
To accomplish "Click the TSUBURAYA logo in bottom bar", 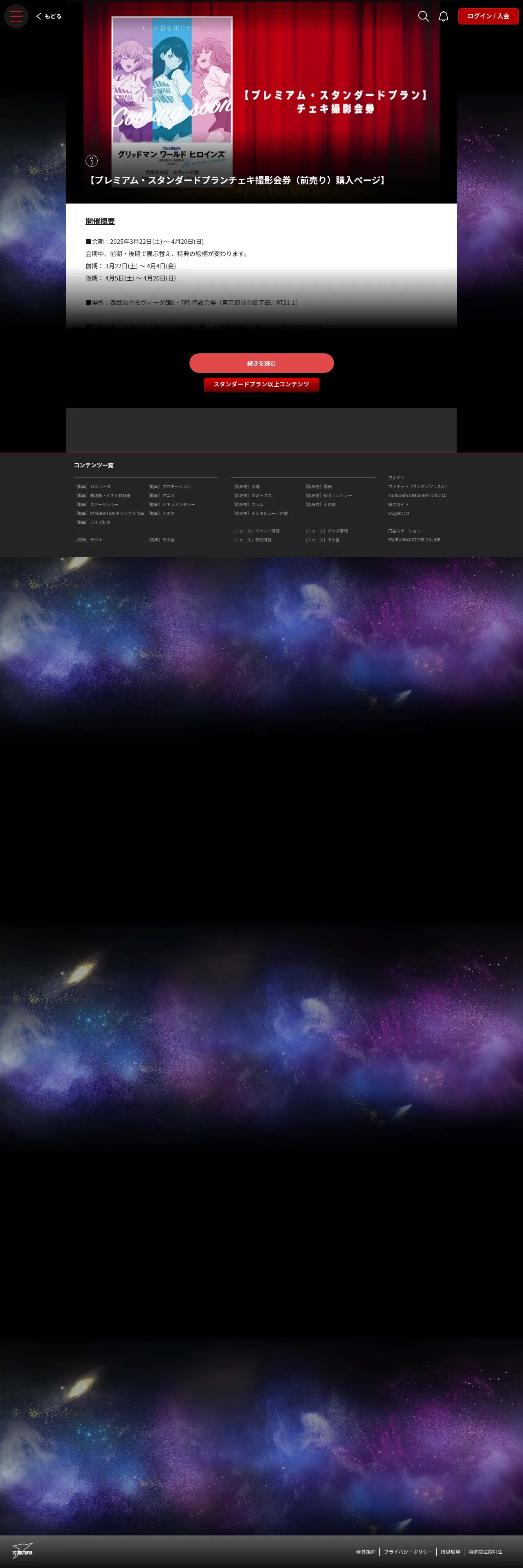I will point(22,1550).
